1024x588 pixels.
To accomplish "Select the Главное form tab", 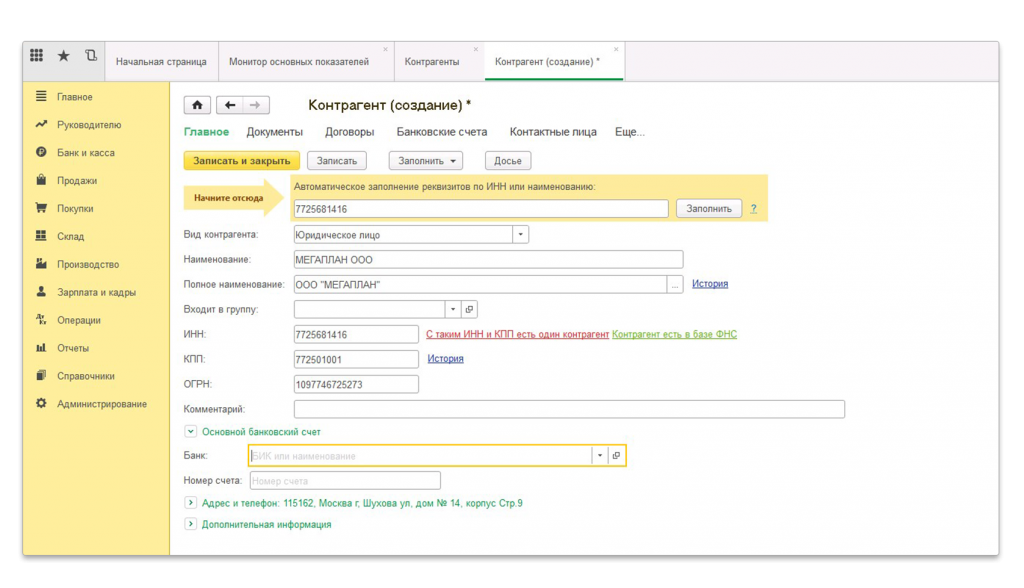I will [x=206, y=132].
